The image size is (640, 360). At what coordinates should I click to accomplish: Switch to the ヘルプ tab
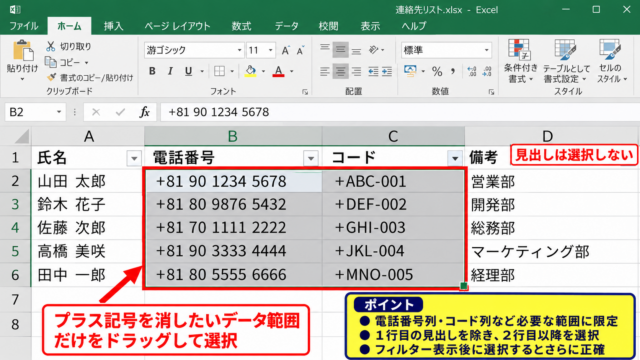413,26
